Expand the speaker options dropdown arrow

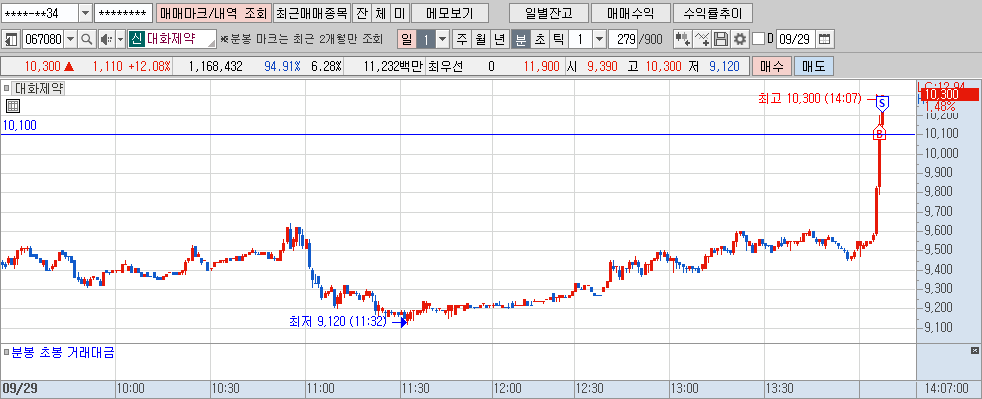pos(121,39)
